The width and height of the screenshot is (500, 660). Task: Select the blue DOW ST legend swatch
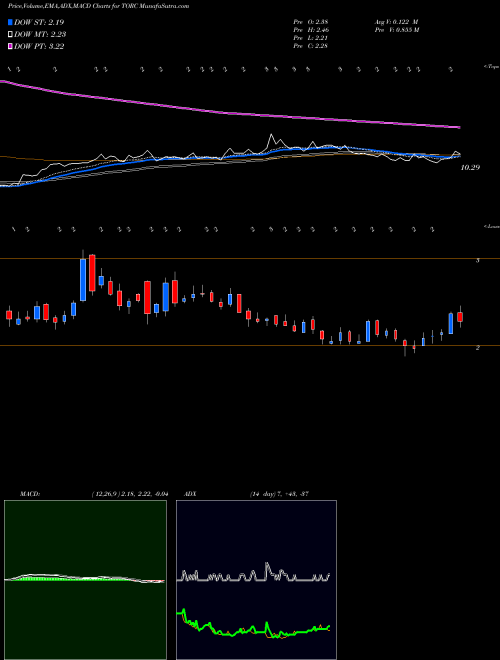tap(10, 22)
